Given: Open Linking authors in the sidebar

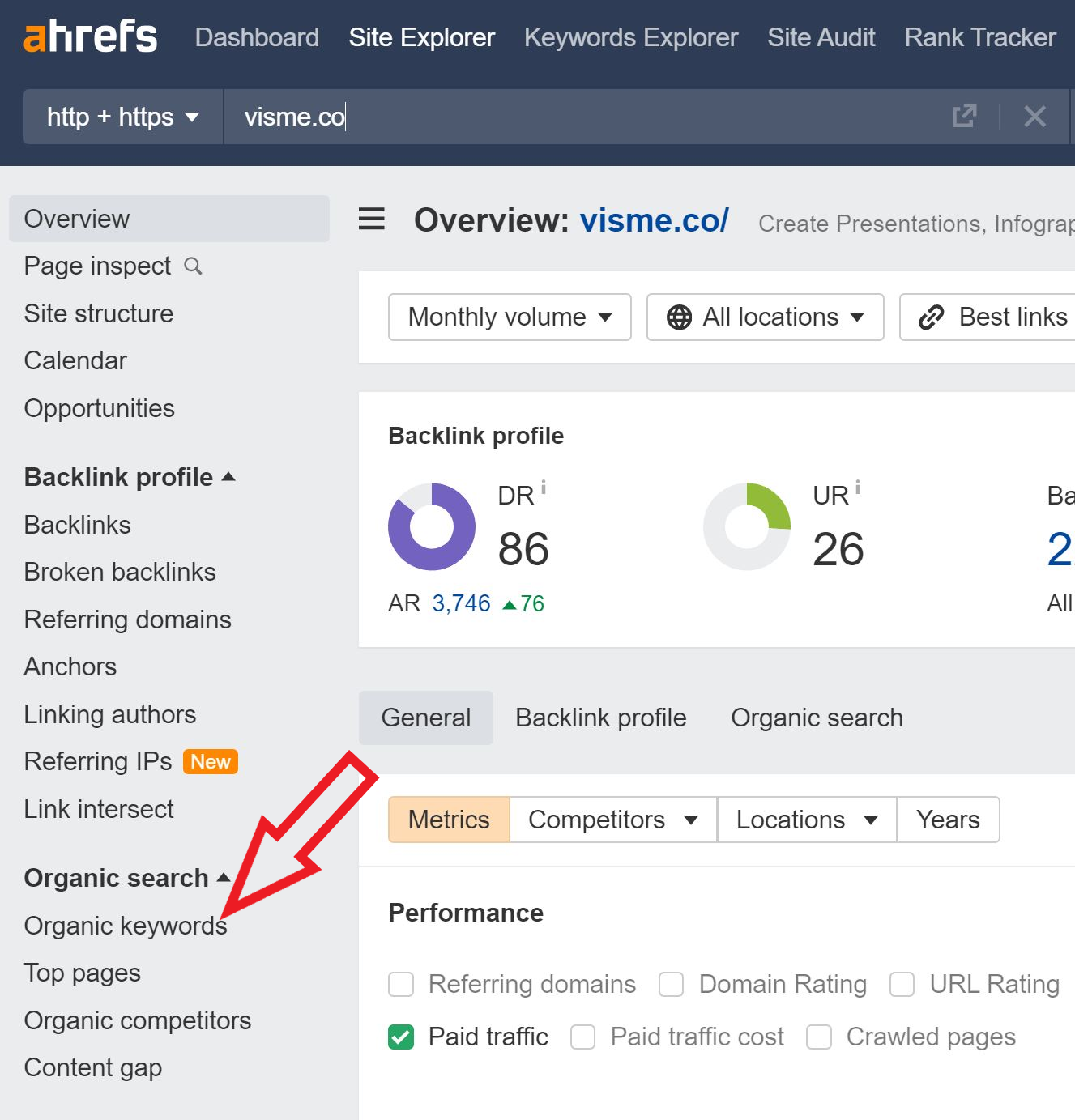Looking at the screenshot, I should [110, 714].
